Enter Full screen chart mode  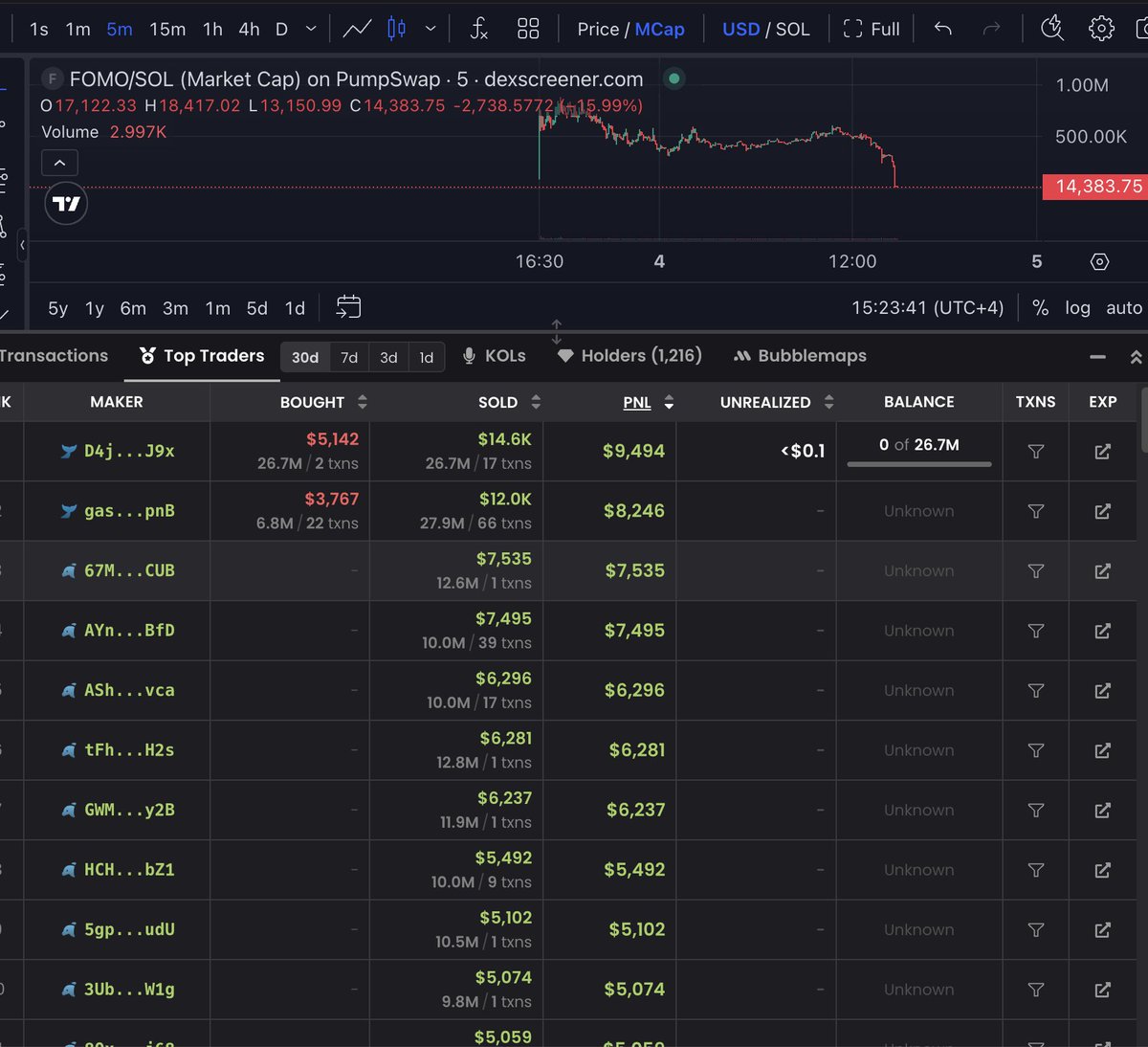tap(871, 29)
